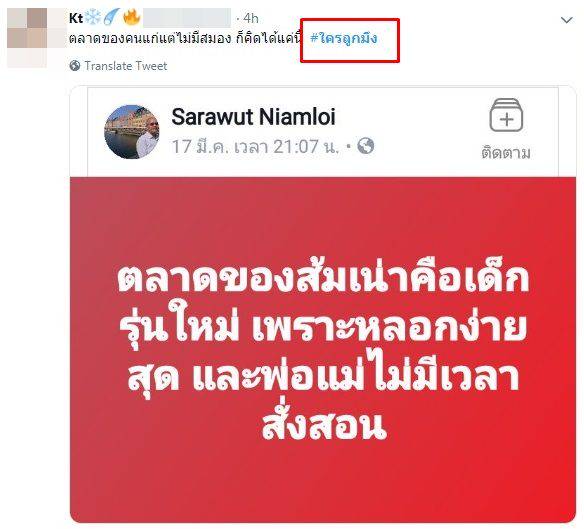The width and height of the screenshot is (584, 529).
Task: Click the globe icon beside Translate Tweet
Action: point(74,66)
